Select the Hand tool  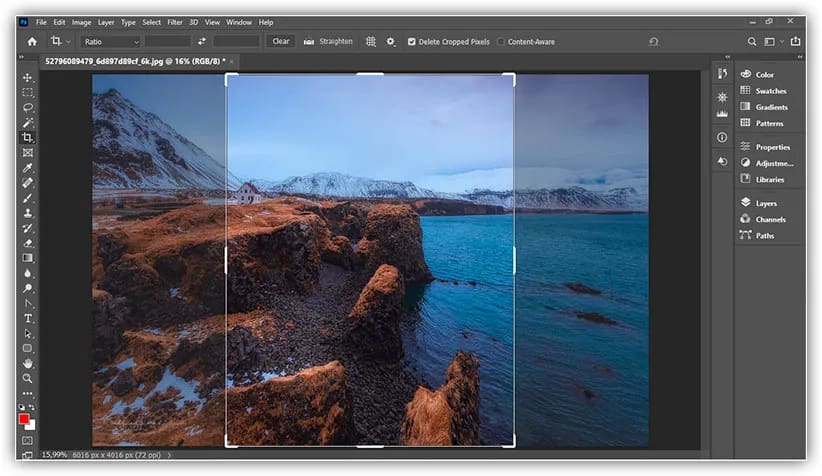28,363
